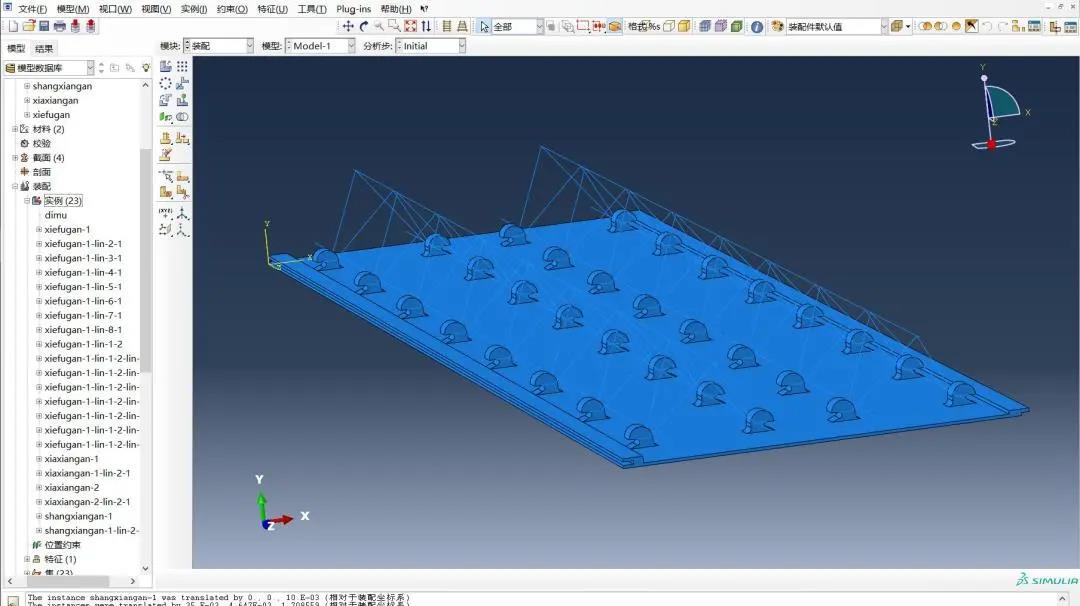1080x606 pixels.
Task: Click the Auto-Fit View icon
Action: (410, 26)
